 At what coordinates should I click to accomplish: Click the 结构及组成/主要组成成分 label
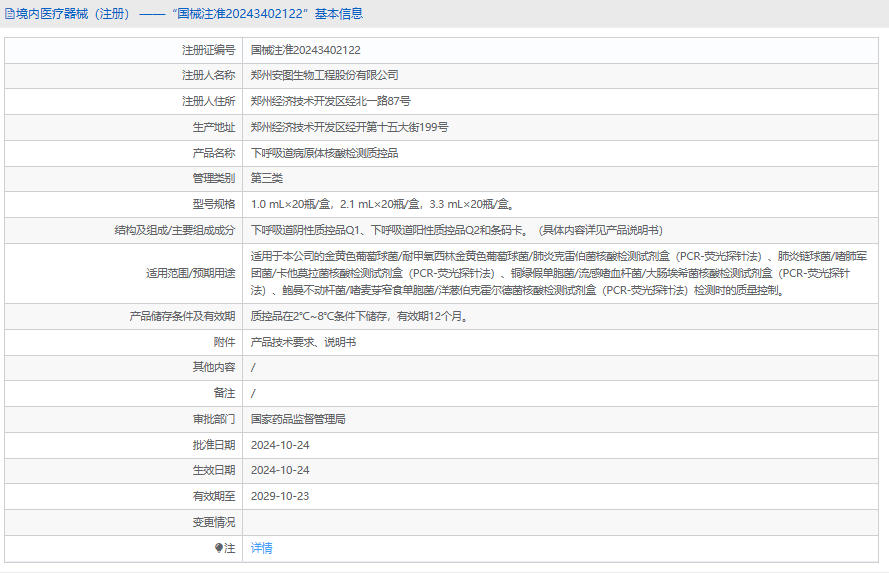pos(175,230)
